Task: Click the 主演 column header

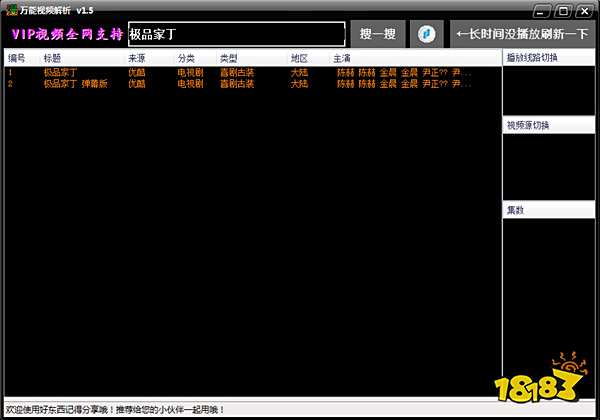Action: (x=342, y=59)
